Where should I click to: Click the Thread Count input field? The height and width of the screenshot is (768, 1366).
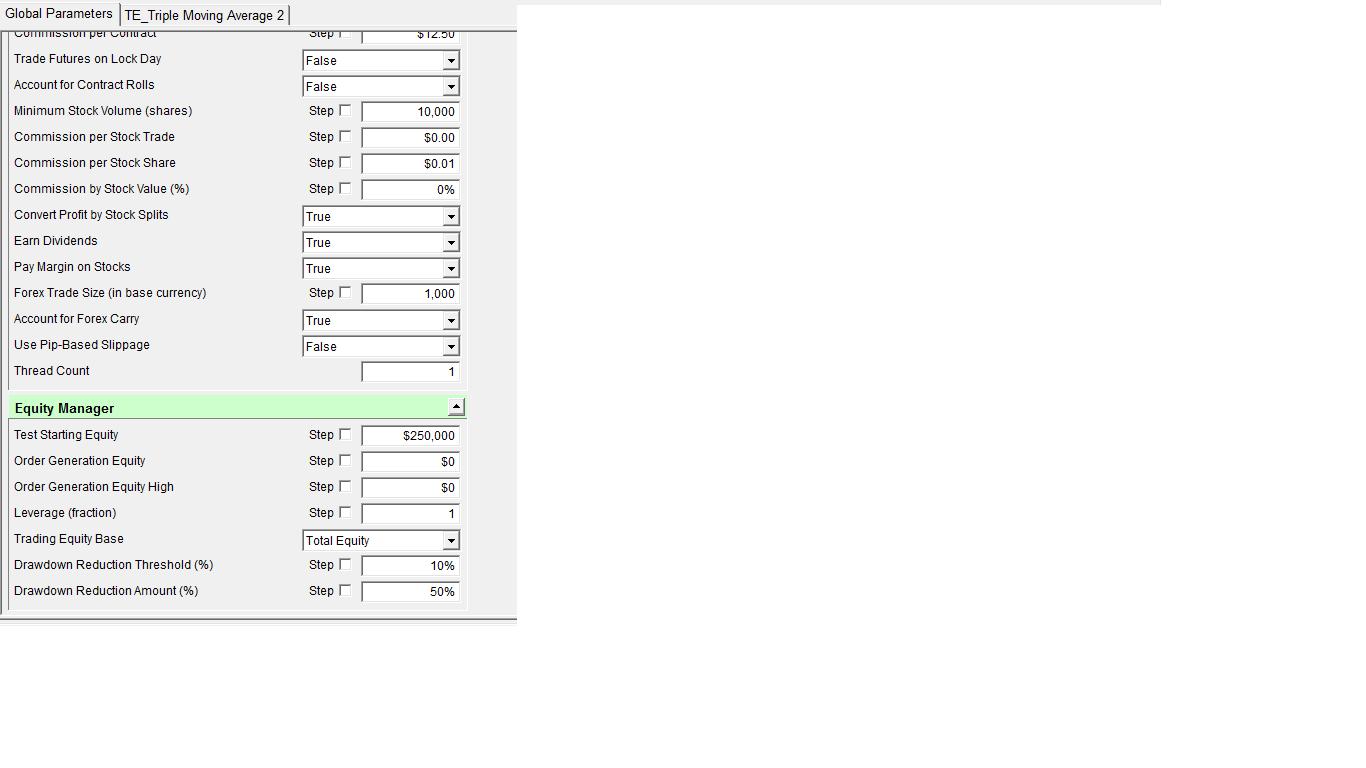[x=410, y=372]
